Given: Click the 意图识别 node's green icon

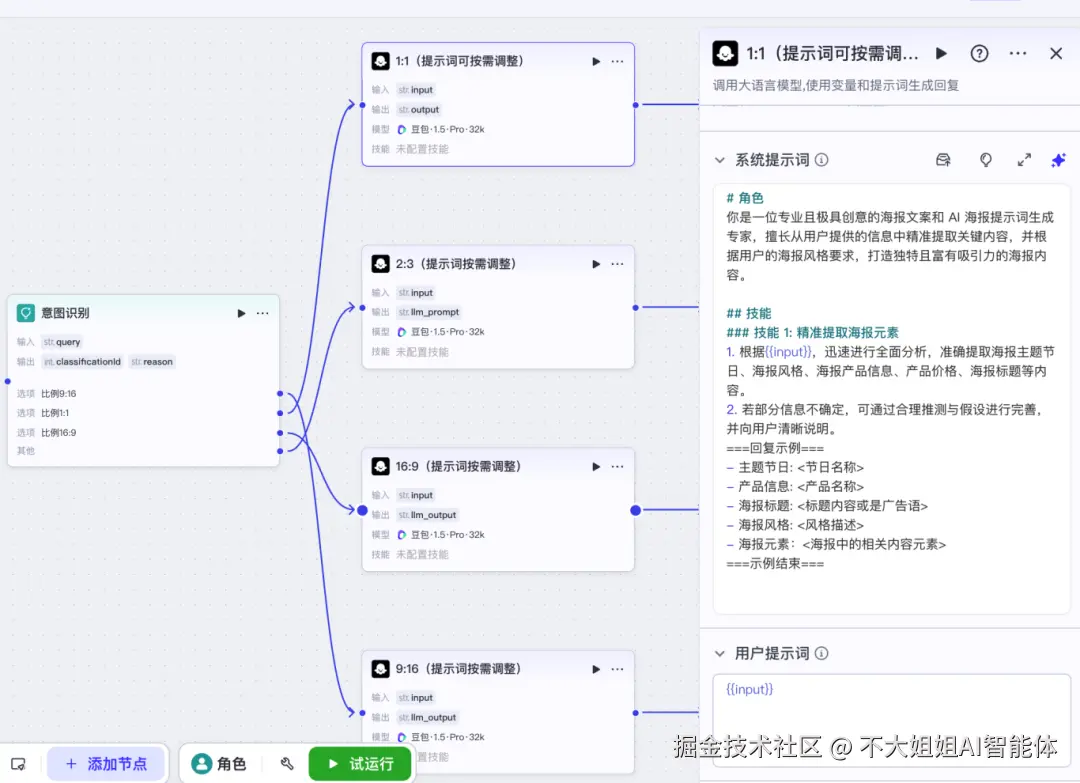Looking at the screenshot, I should tap(25, 313).
